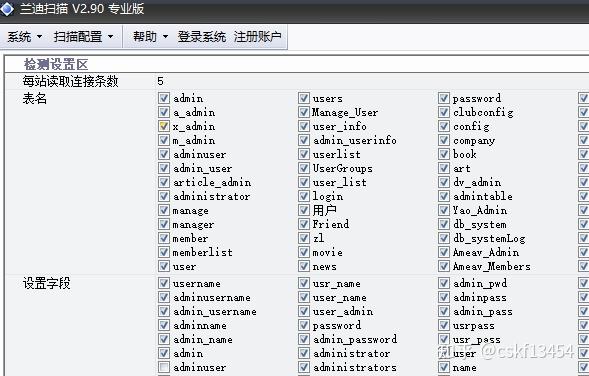
Task: Uncheck the administrators field checkbox
Action: [304, 367]
